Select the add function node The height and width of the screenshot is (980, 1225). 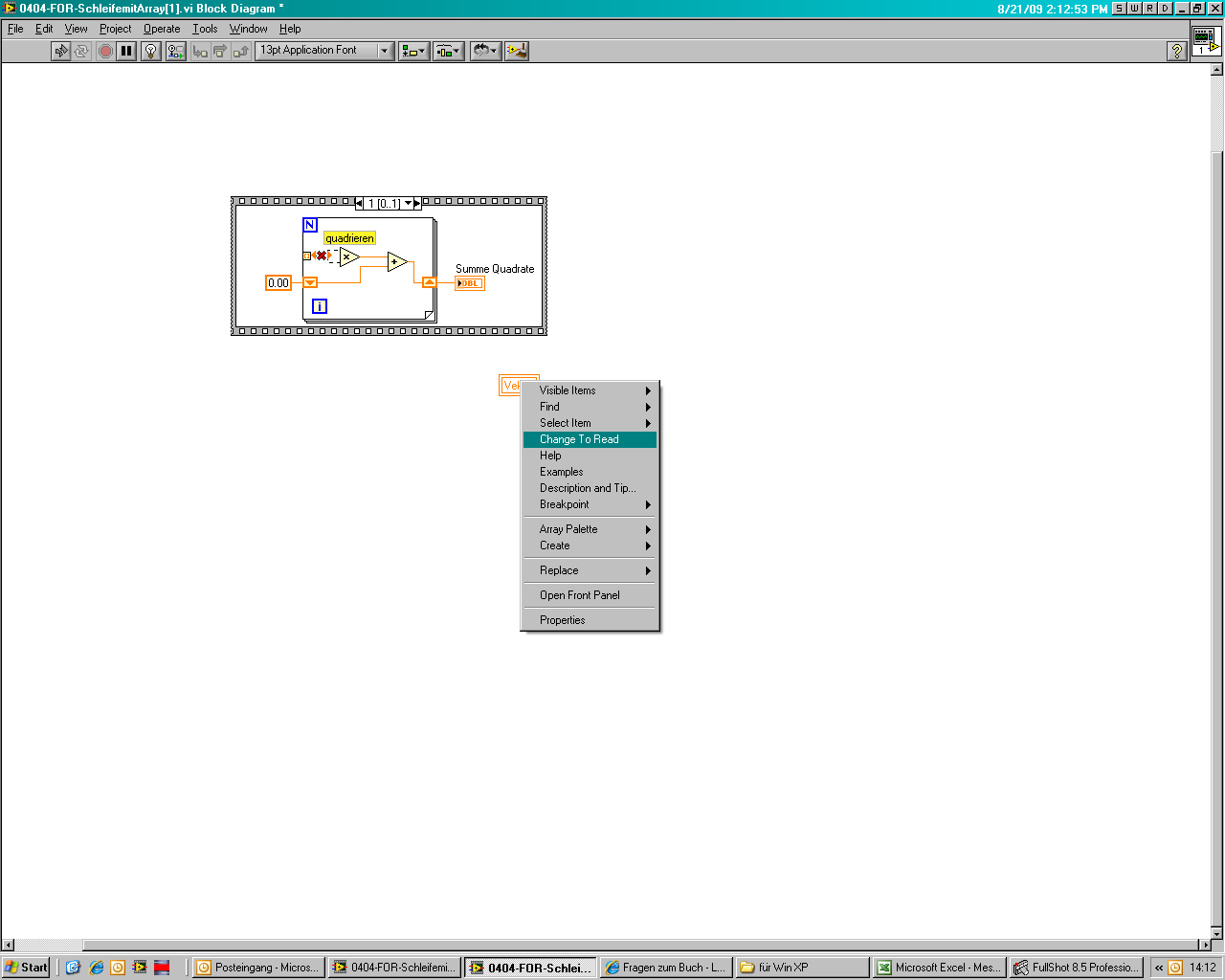coord(397,261)
